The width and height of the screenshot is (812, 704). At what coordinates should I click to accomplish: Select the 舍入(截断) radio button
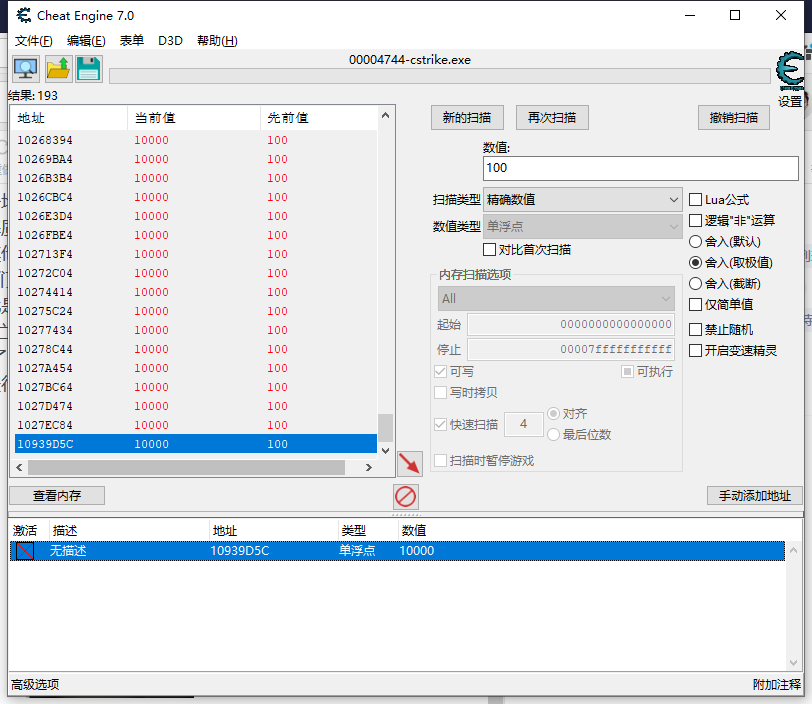tap(695, 284)
